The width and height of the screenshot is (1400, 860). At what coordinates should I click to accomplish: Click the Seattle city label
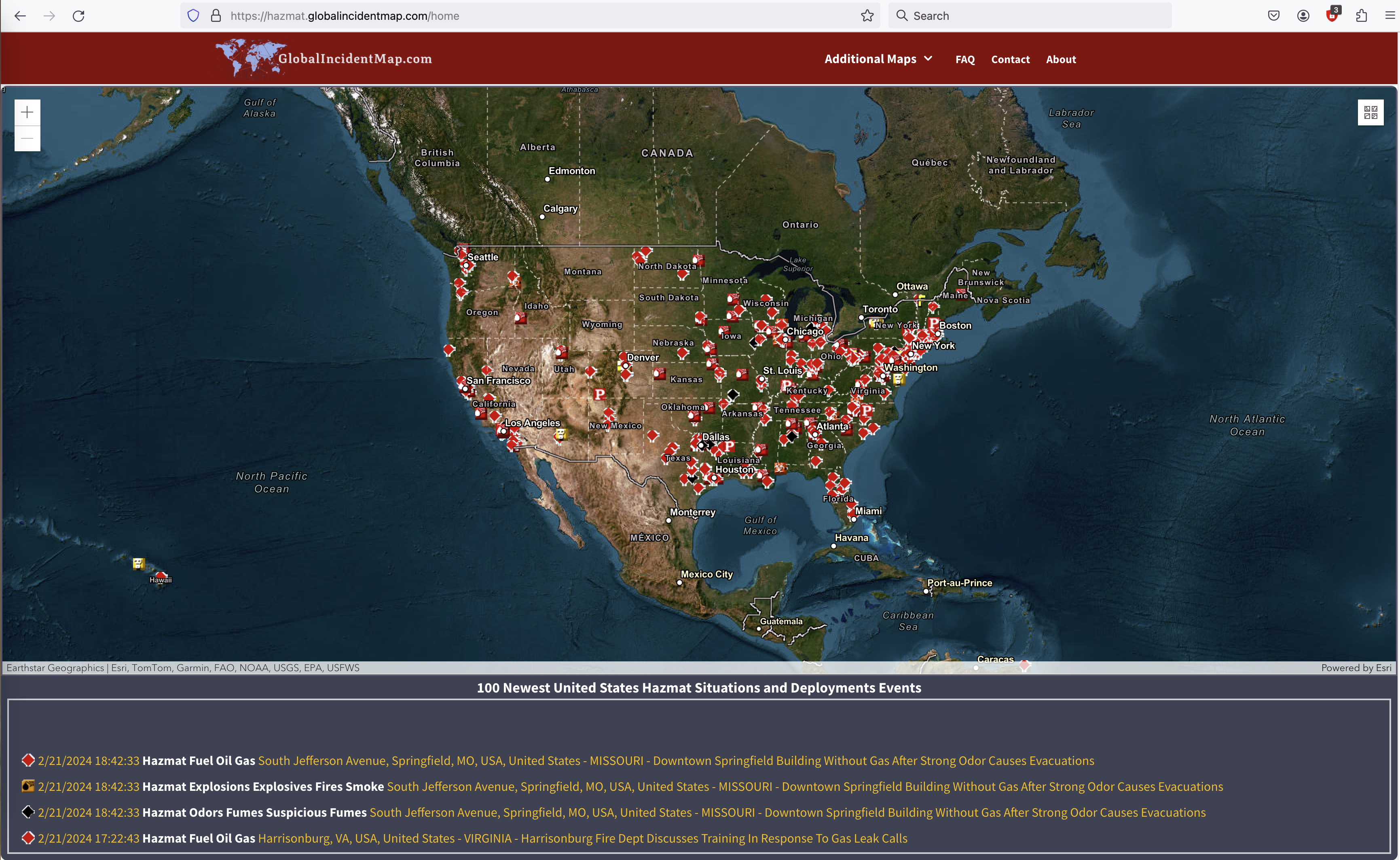[x=482, y=257]
